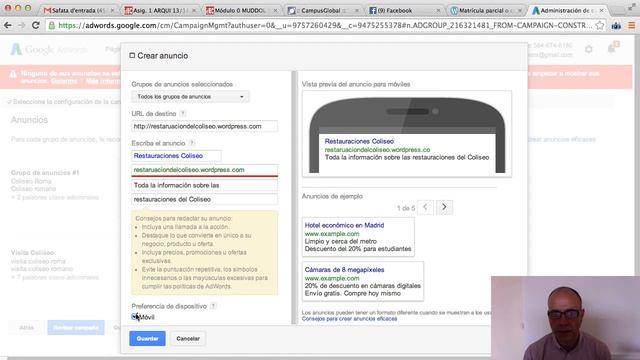Screen dimensions: 640x360
Task: Open the Chrome menu hamburger icon
Action: [x=631, y=25]
